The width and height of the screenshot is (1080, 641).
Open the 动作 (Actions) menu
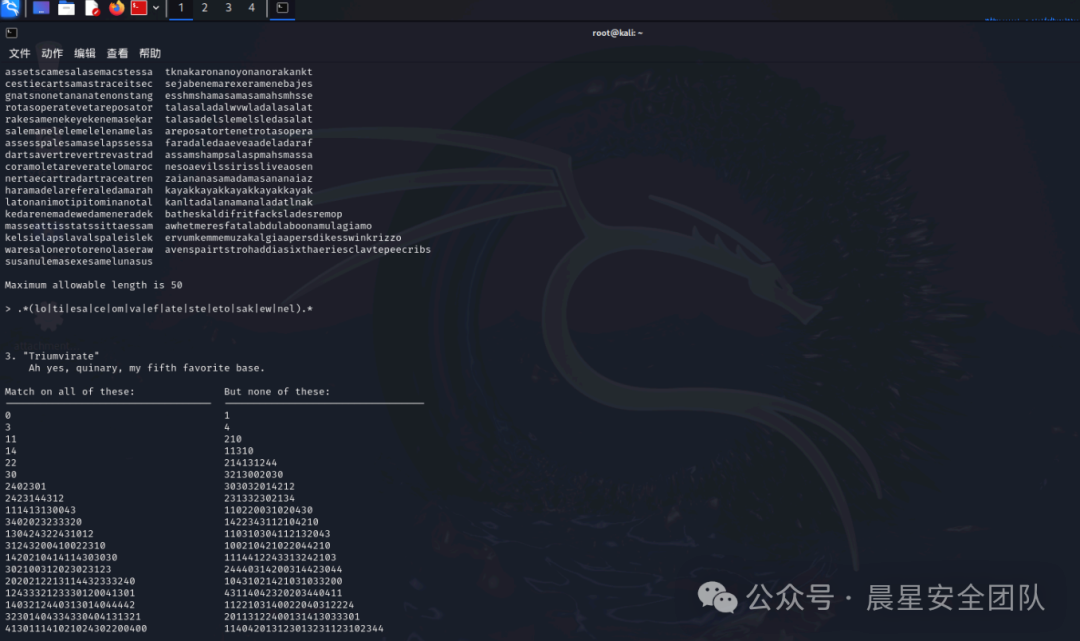52,53
